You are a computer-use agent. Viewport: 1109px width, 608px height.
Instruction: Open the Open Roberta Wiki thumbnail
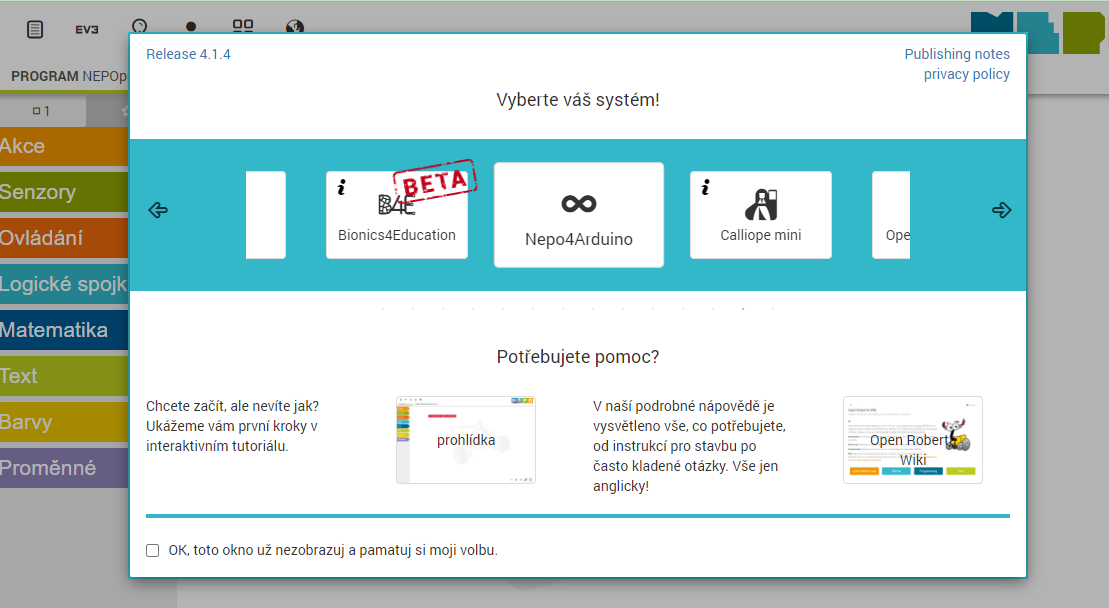pyautogui.click(x=912, y=440)
